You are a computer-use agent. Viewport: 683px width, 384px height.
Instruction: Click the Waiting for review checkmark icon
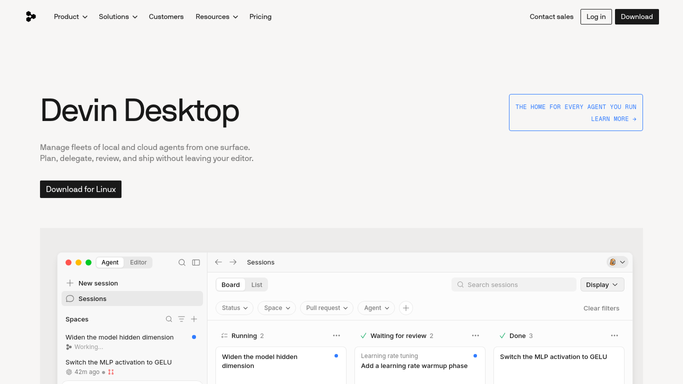coord(363,336)
